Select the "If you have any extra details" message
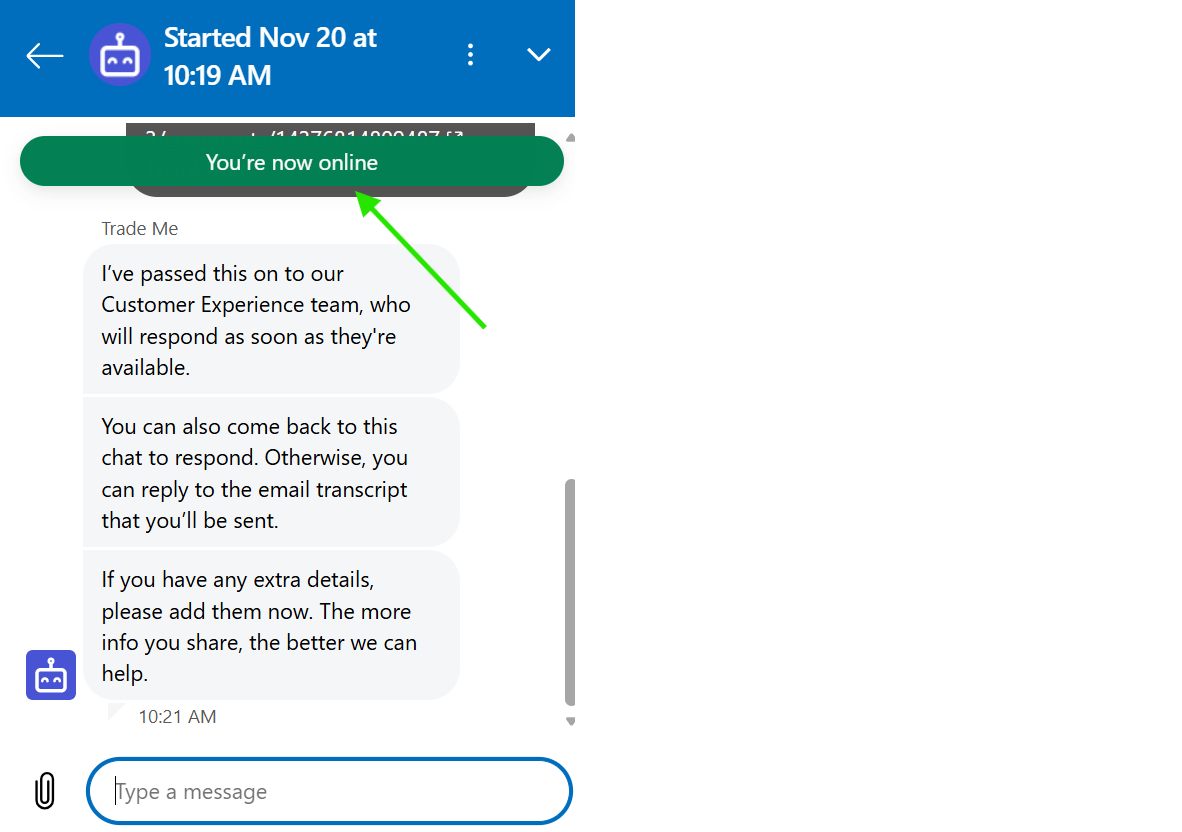This screenshot has width=1182, height=832. click(270, 626)
